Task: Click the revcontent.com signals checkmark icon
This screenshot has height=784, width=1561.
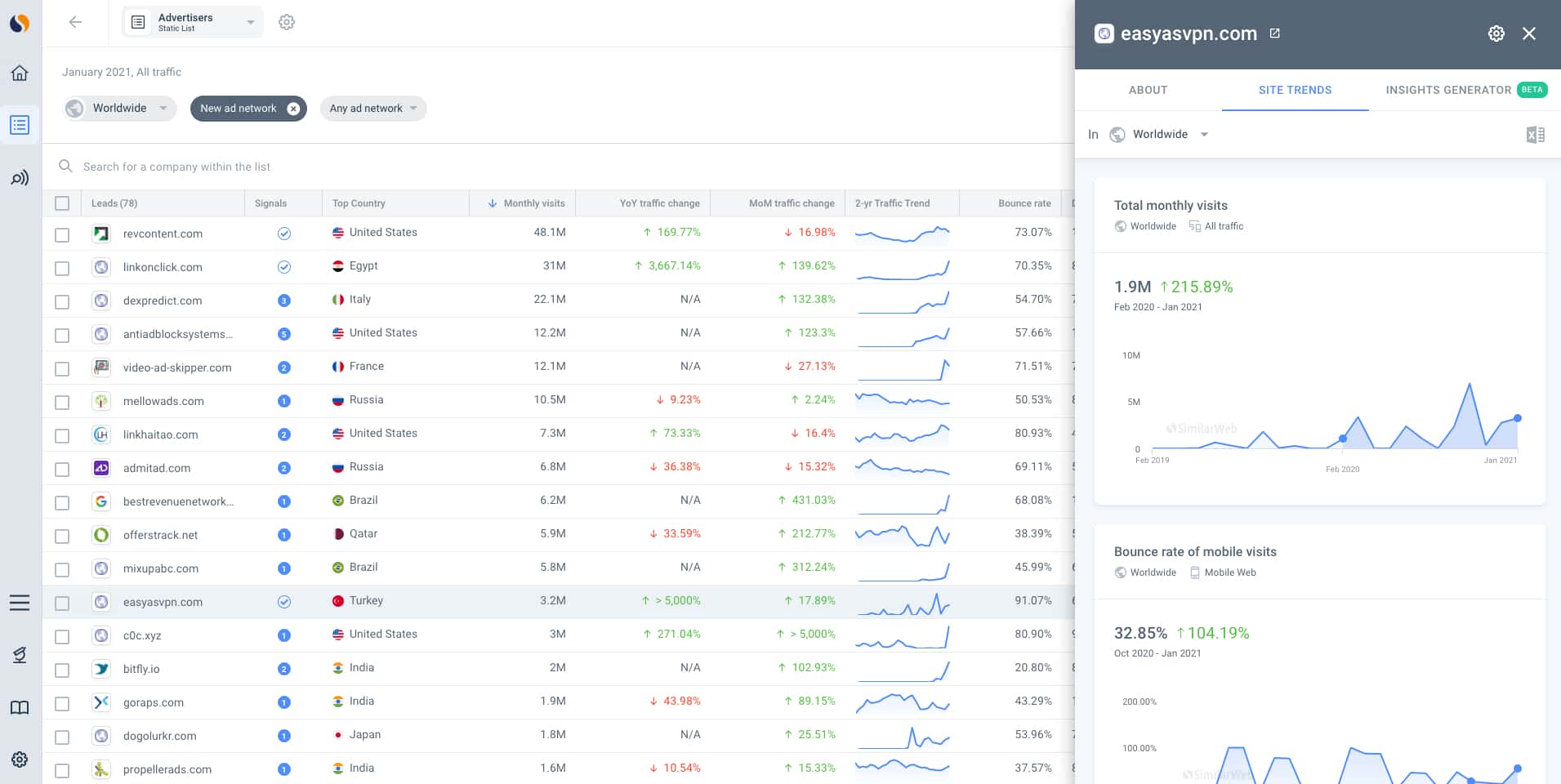Action: [284, 234]
